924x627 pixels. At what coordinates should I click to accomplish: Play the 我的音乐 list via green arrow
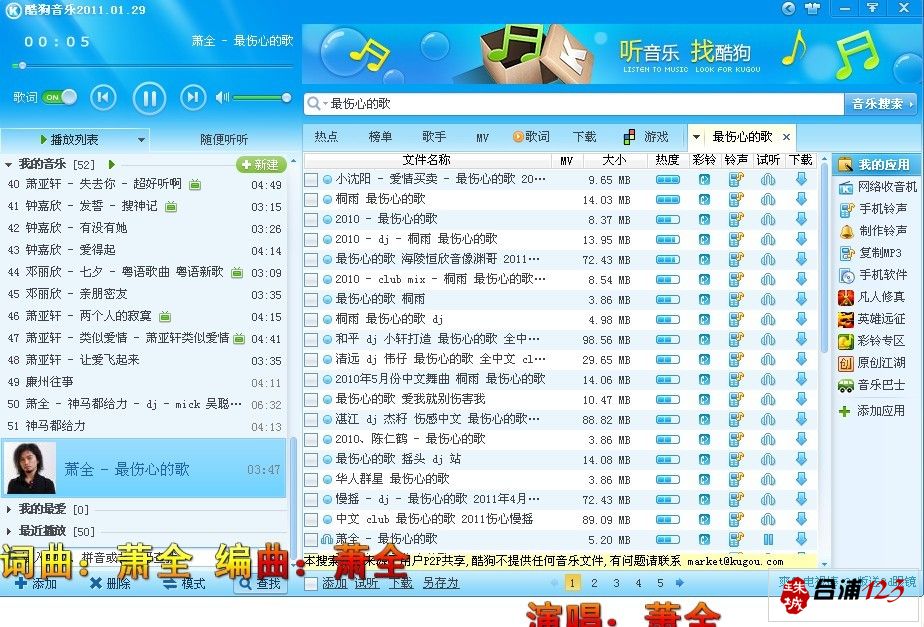point(111,164)
